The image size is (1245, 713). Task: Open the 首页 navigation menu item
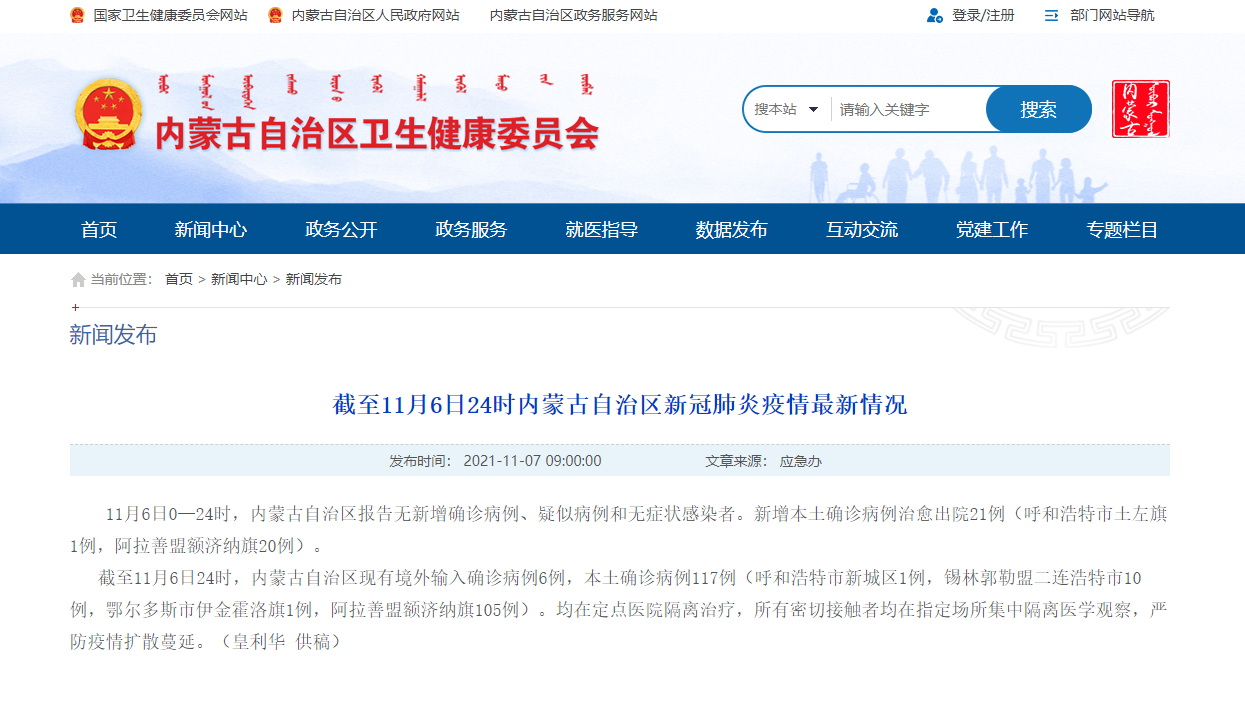click(x=99, y=229)
